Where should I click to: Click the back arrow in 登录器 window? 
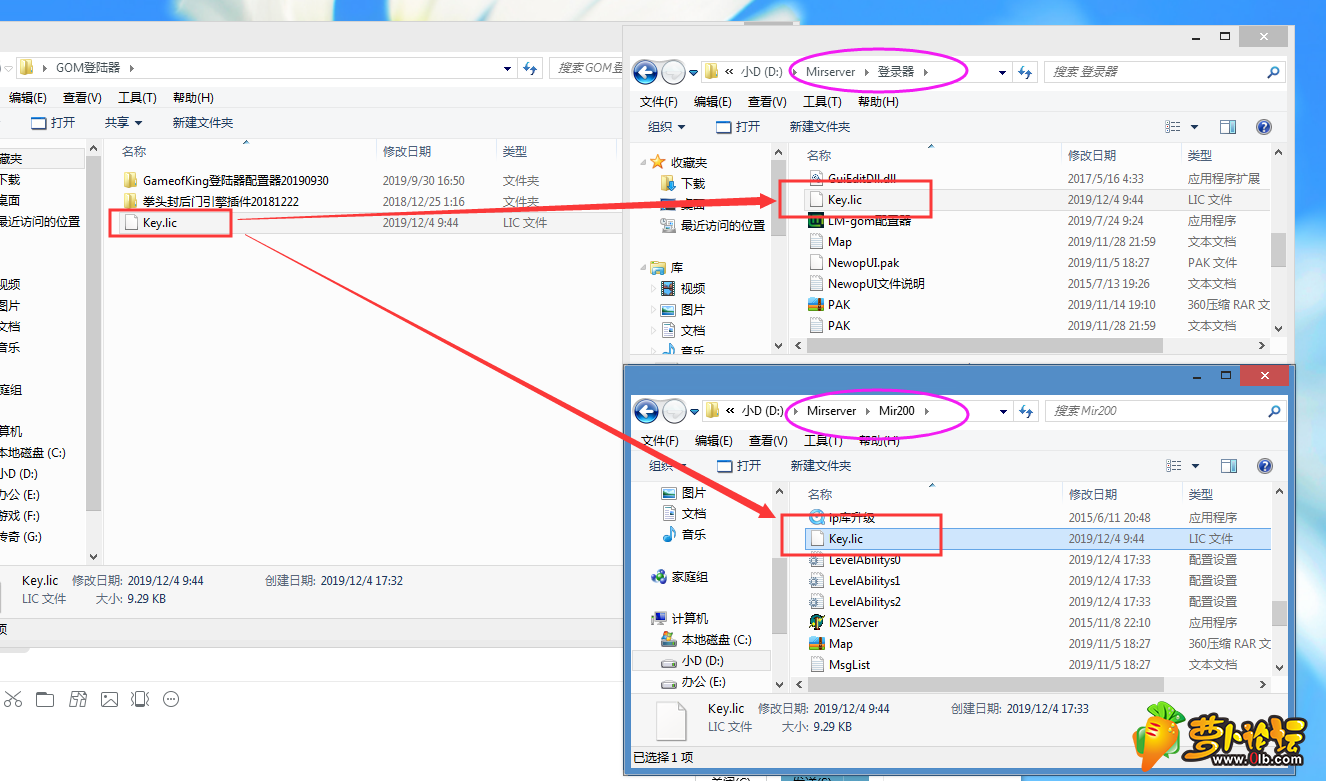pyautogui.click(x=646, y=72)
